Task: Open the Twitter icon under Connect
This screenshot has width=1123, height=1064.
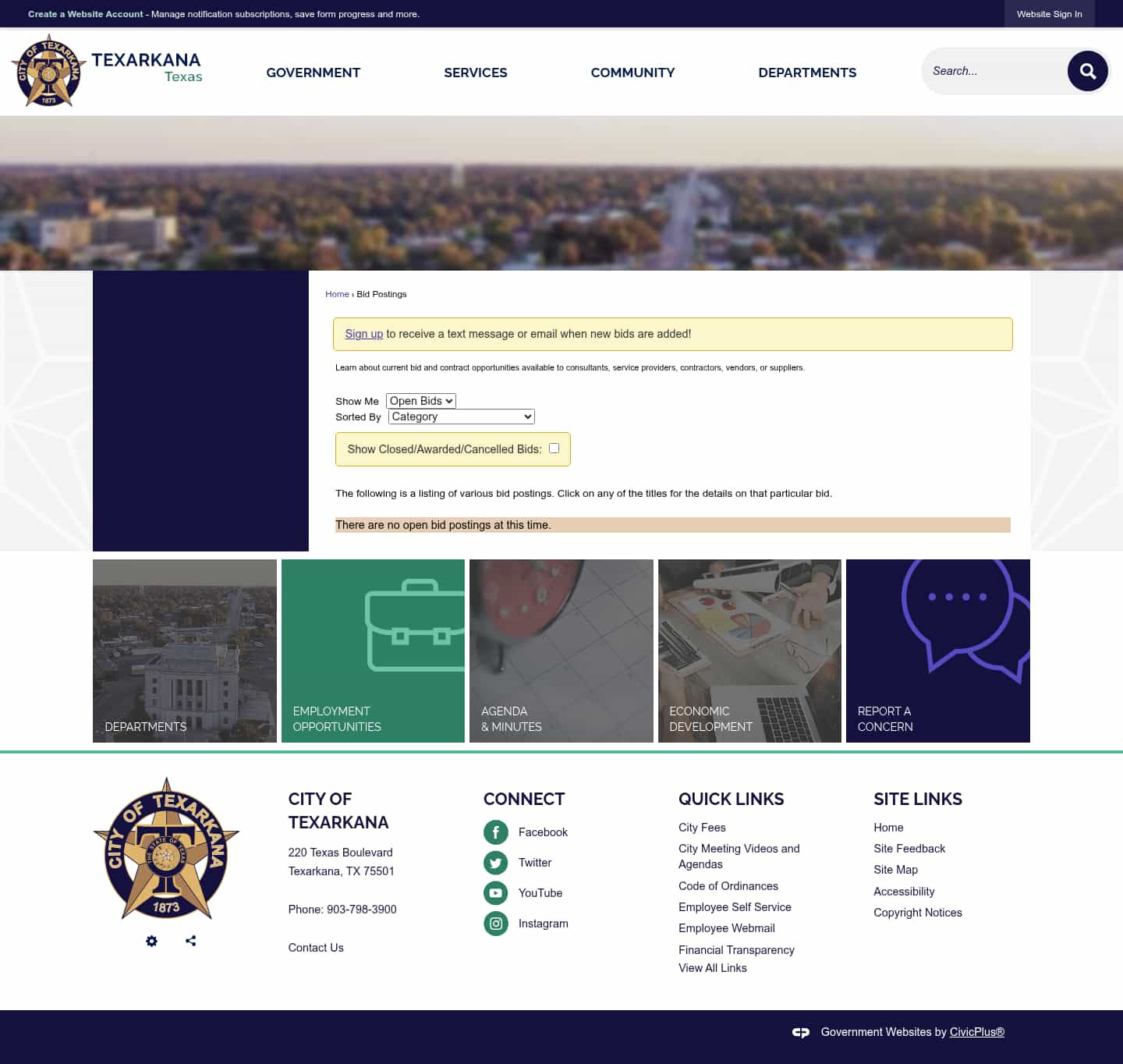Action: coord(496,863)
